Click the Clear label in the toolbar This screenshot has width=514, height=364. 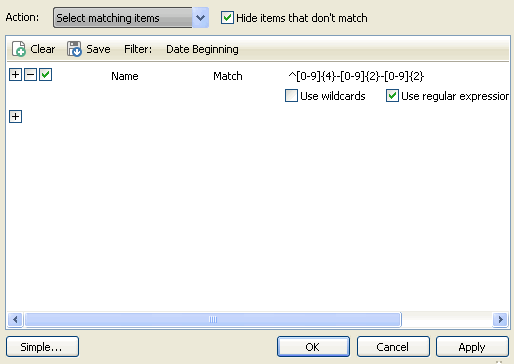(43, 49)
